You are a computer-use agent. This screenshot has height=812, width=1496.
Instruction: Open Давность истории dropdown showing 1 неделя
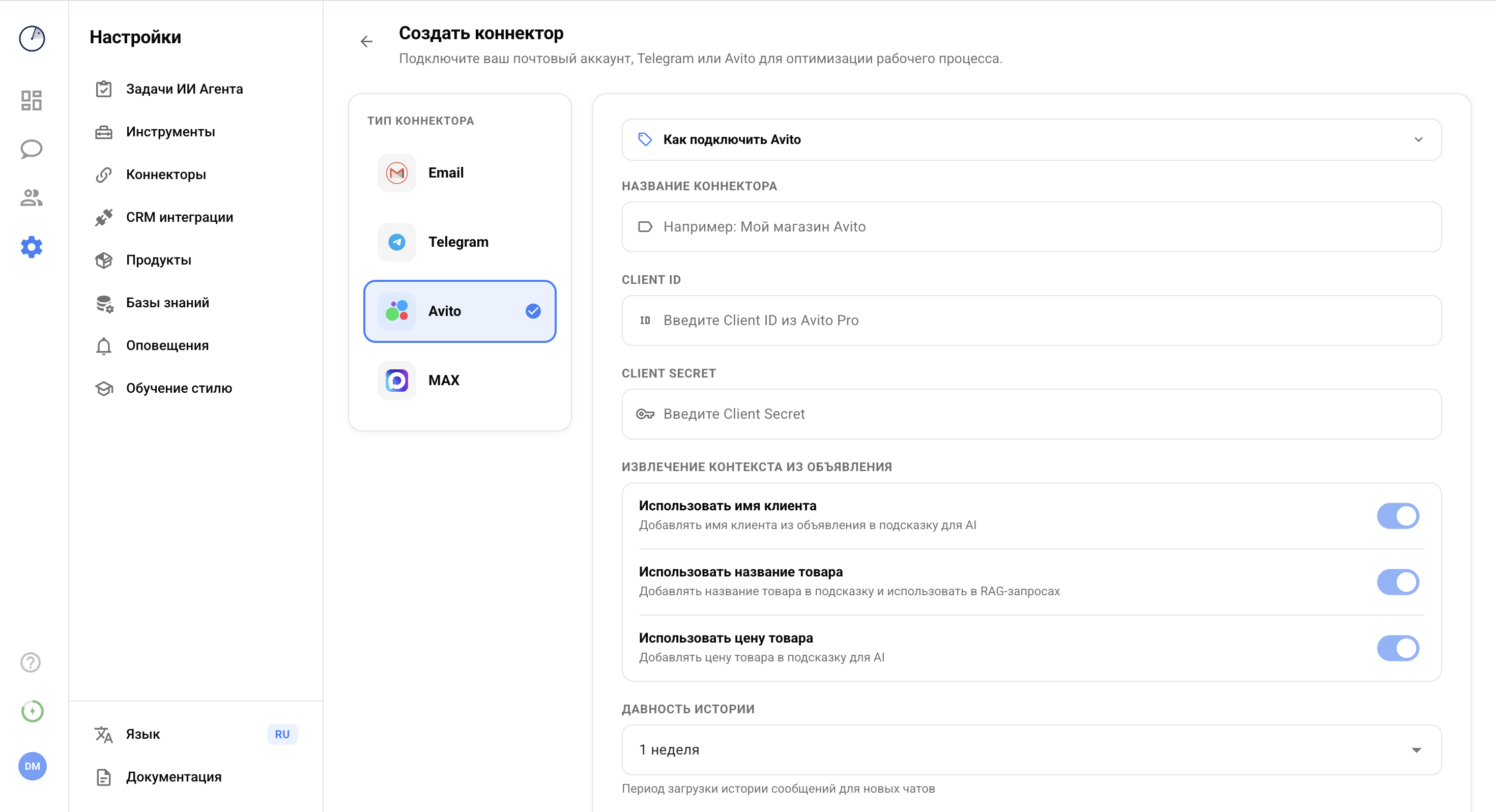[x=1031, y=750]
